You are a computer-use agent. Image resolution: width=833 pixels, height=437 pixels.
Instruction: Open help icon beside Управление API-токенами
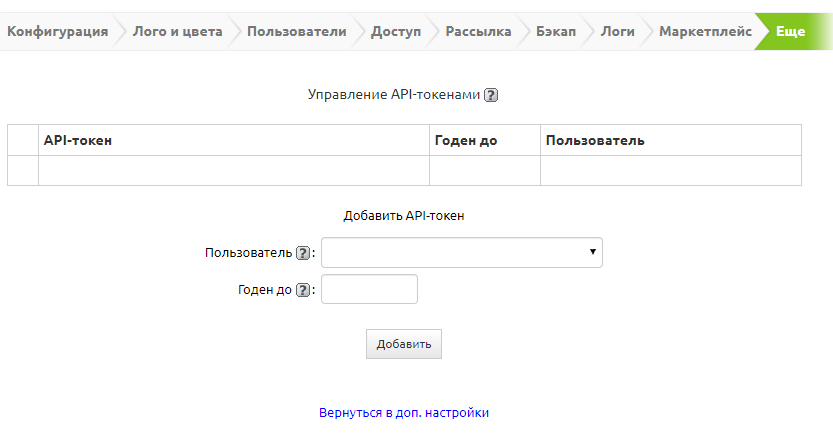(491, 96)
